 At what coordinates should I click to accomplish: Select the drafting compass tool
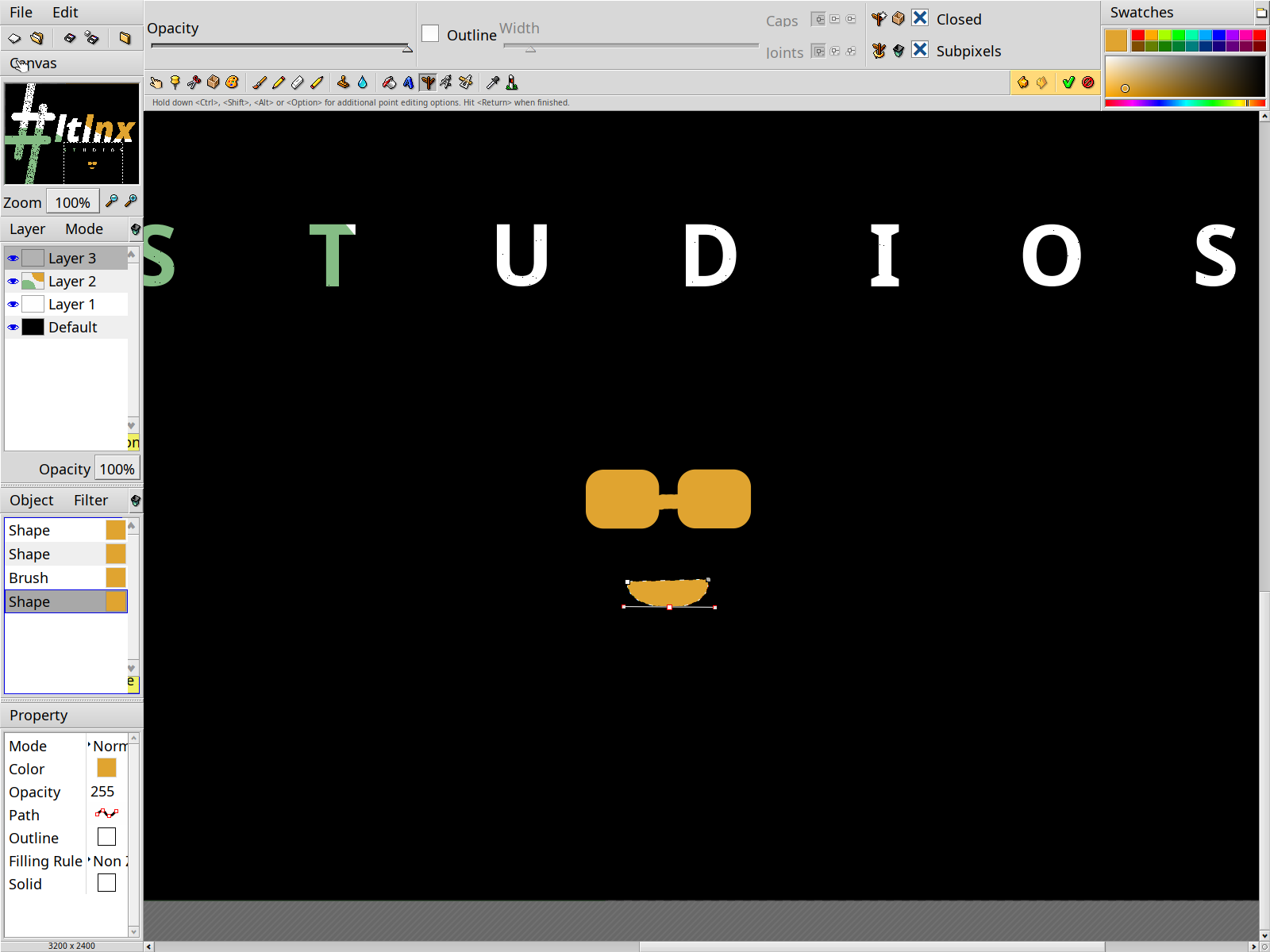click(446, 83)
